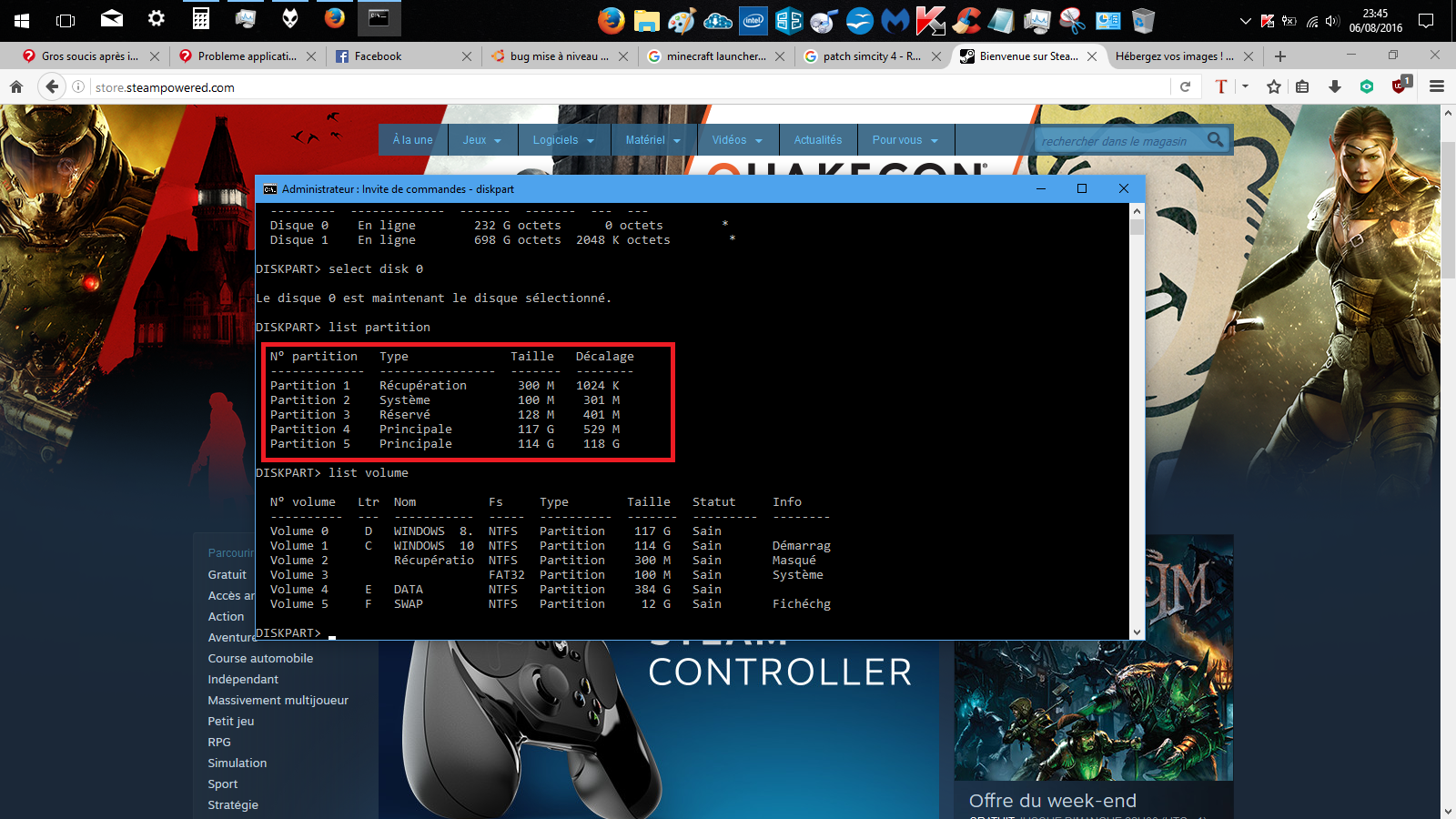Open the uBlock Origin shield icon
1456x819 pixels.
(x=1400, y=86)
